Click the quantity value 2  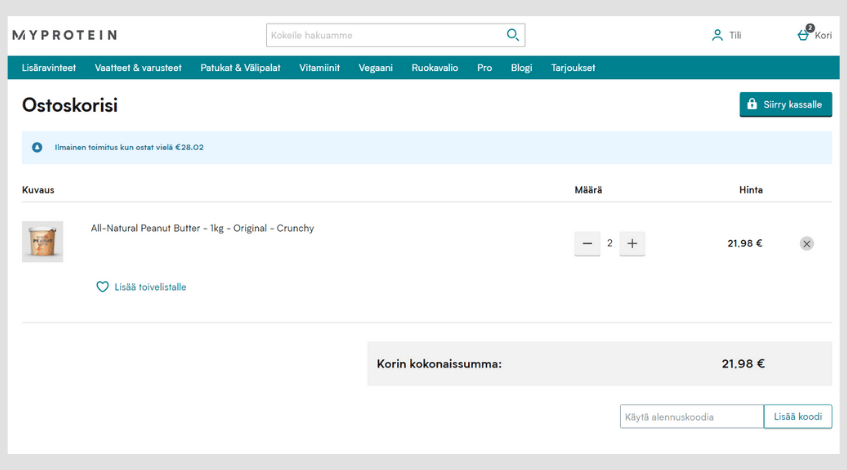click(610, 244)
